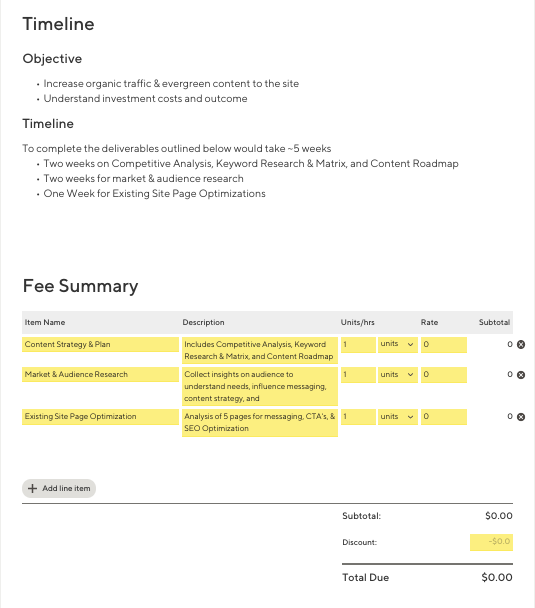The width and height of the screenshot is (535, 608).
Task: Remove the Content Strategy & Plan line item
Action: click(x=521, y=344)
